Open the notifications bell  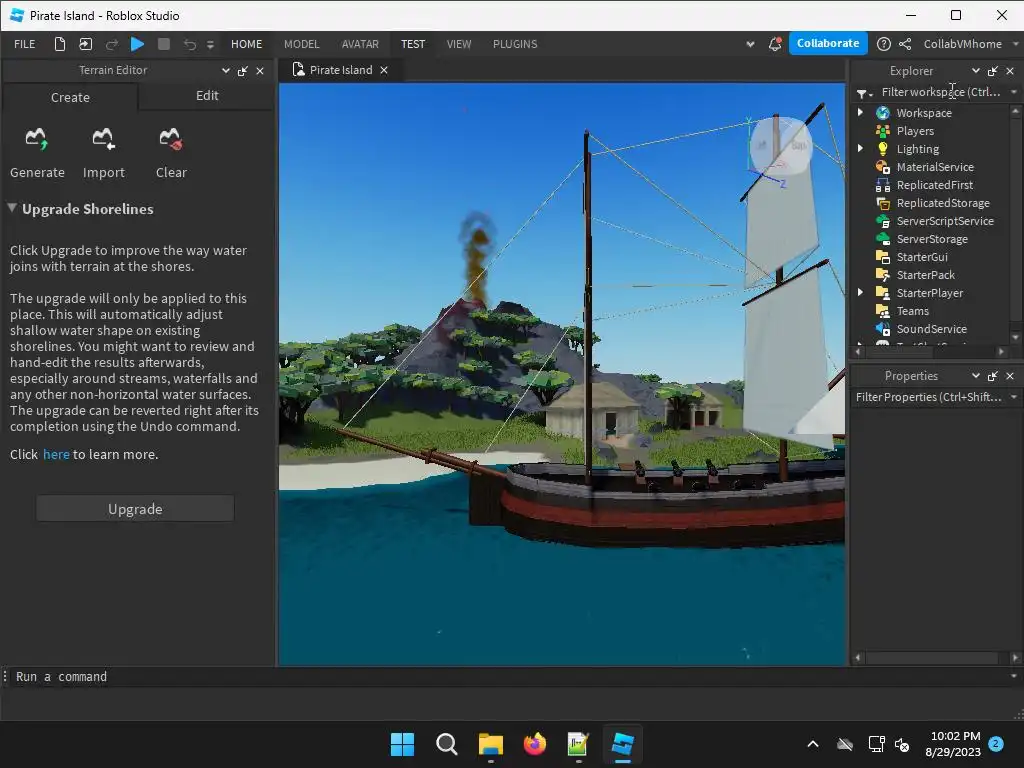click(775, 44)
